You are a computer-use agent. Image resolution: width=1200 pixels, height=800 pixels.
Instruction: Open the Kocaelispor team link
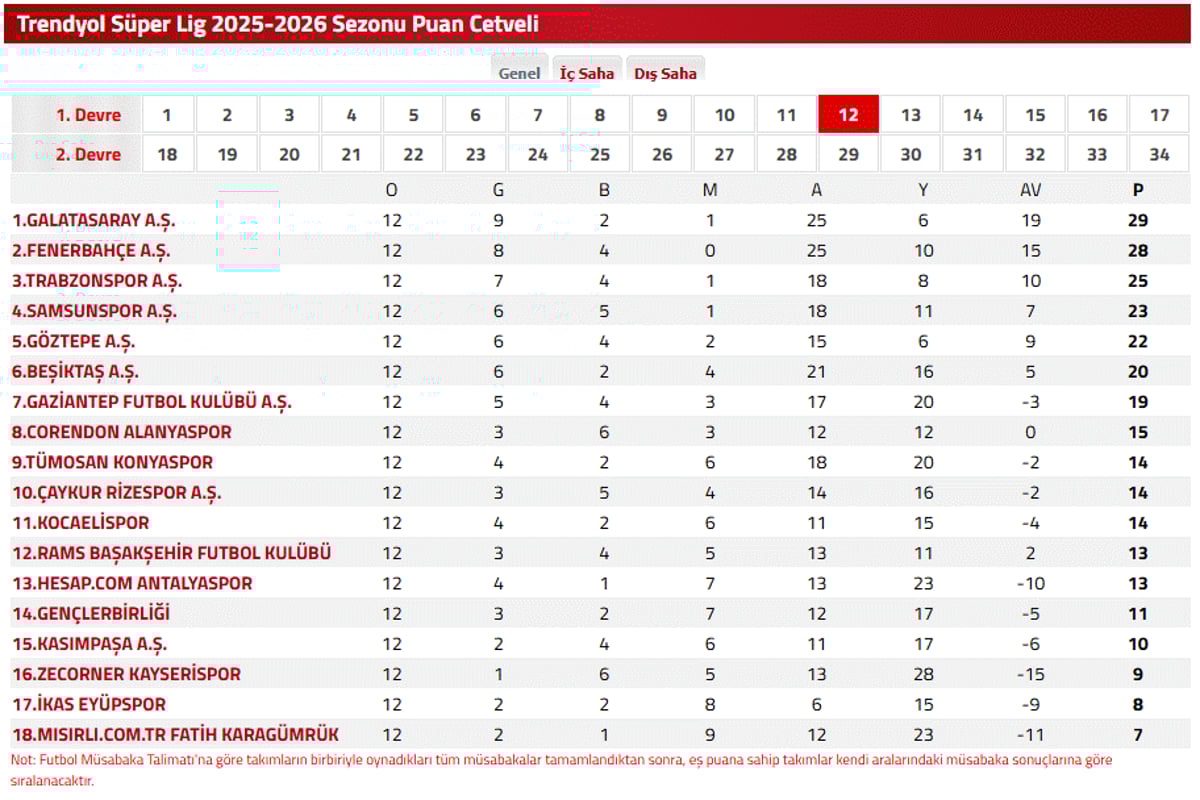tap(80, 523)
